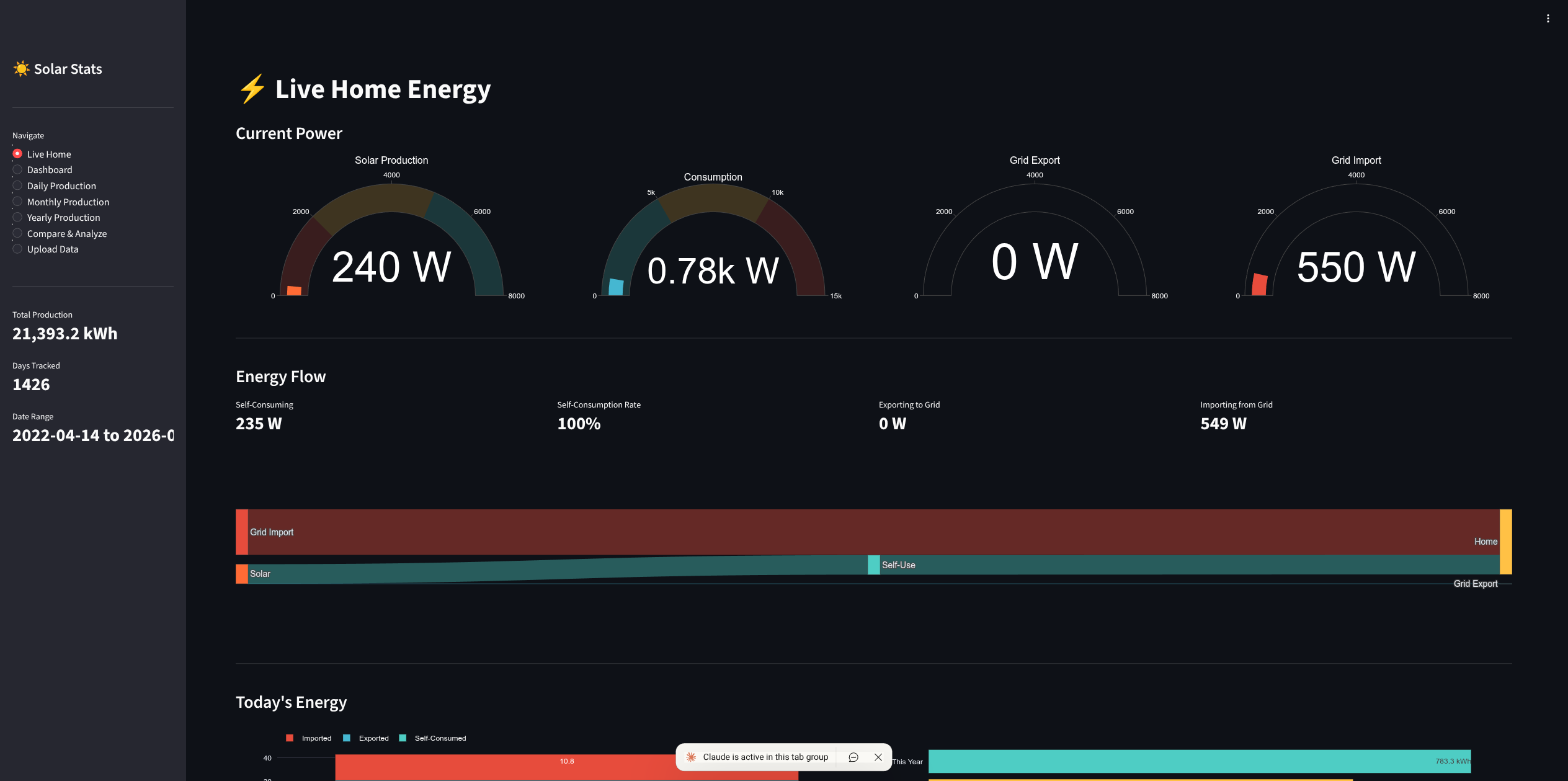Choose Monthly Production from Navigate
Screen dimensions: 1568x781
tap(68, 202)
